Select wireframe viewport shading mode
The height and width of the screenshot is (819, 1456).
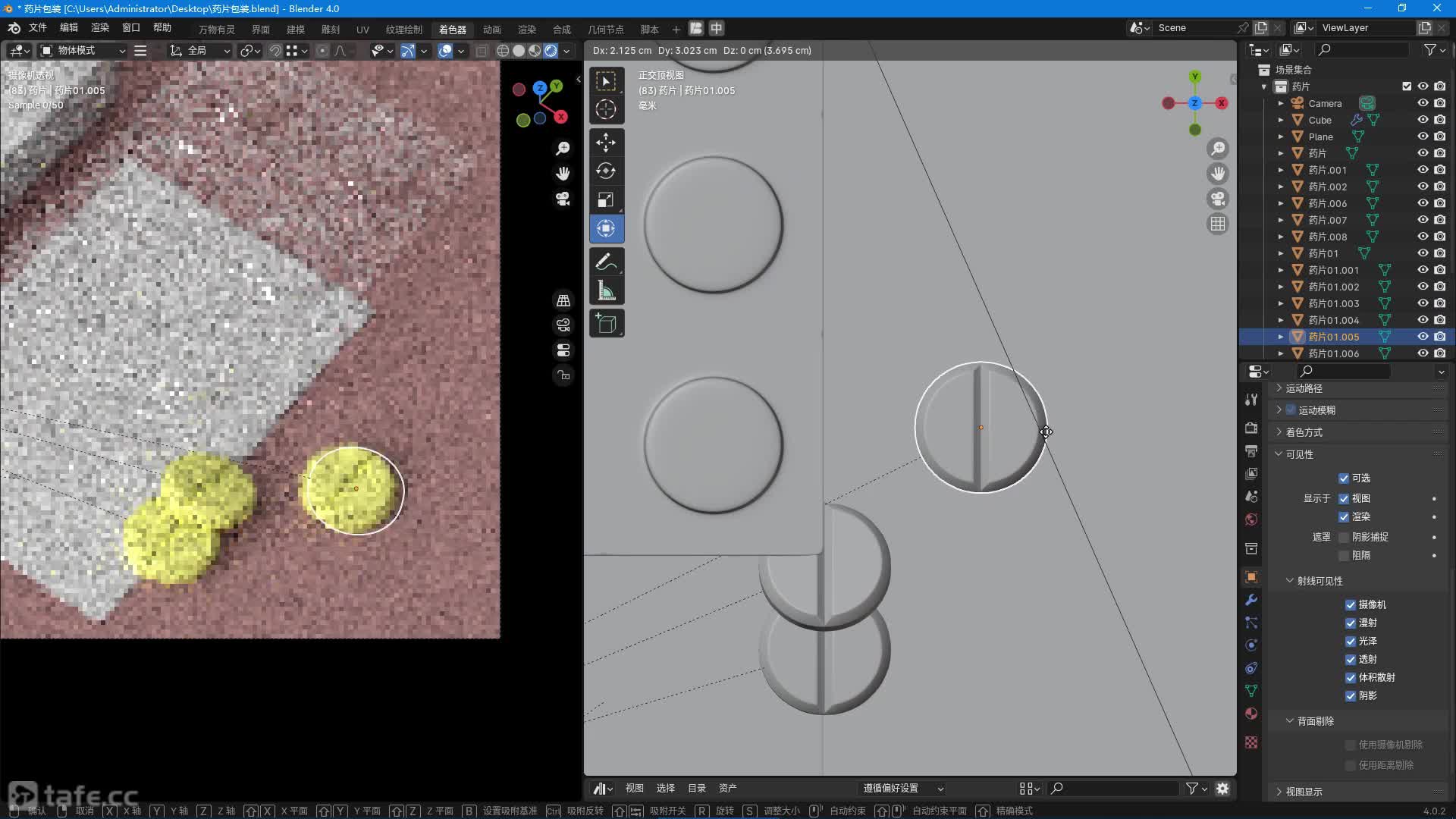pos(503,51)
